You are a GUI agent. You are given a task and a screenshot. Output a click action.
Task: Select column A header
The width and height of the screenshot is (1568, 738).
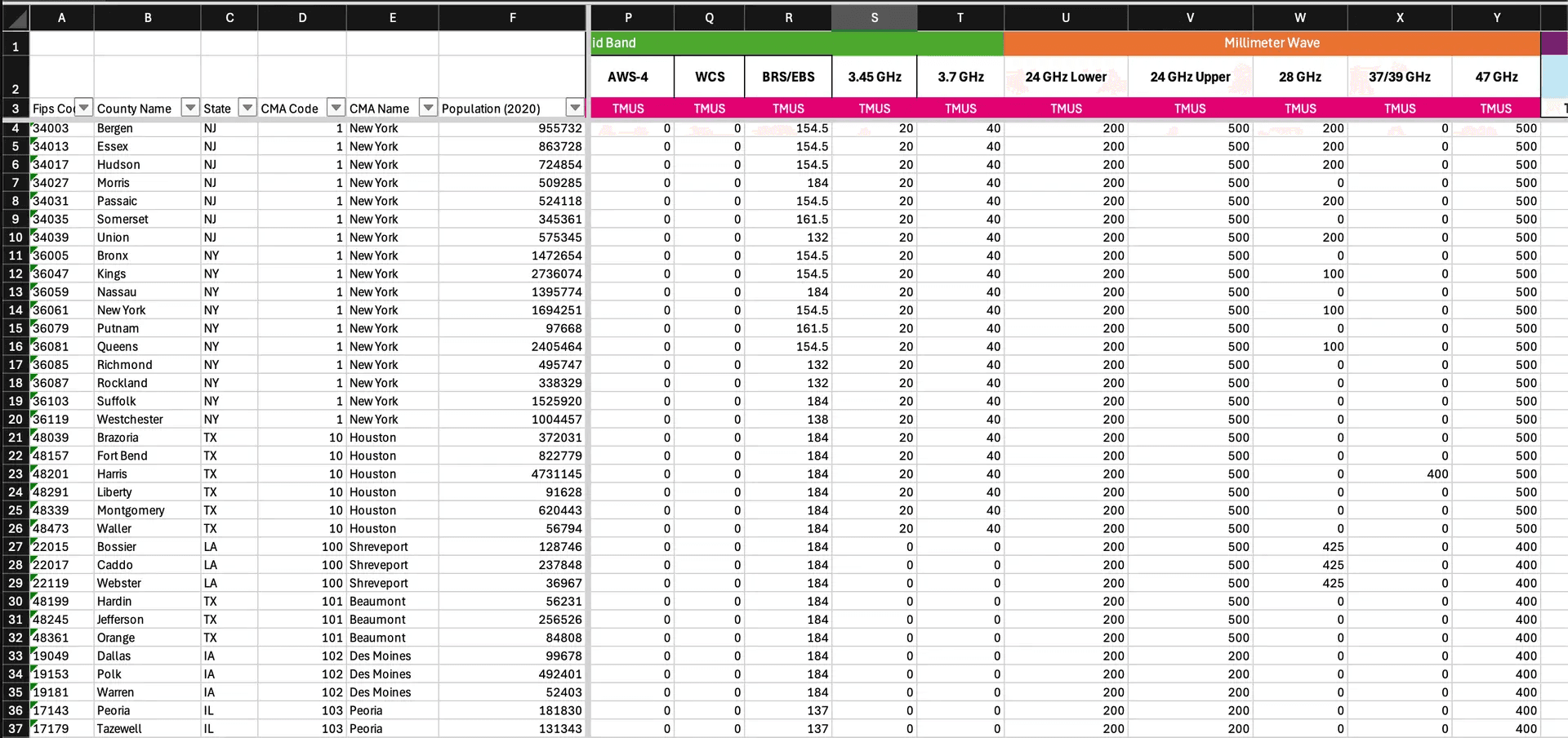[61, 17]
